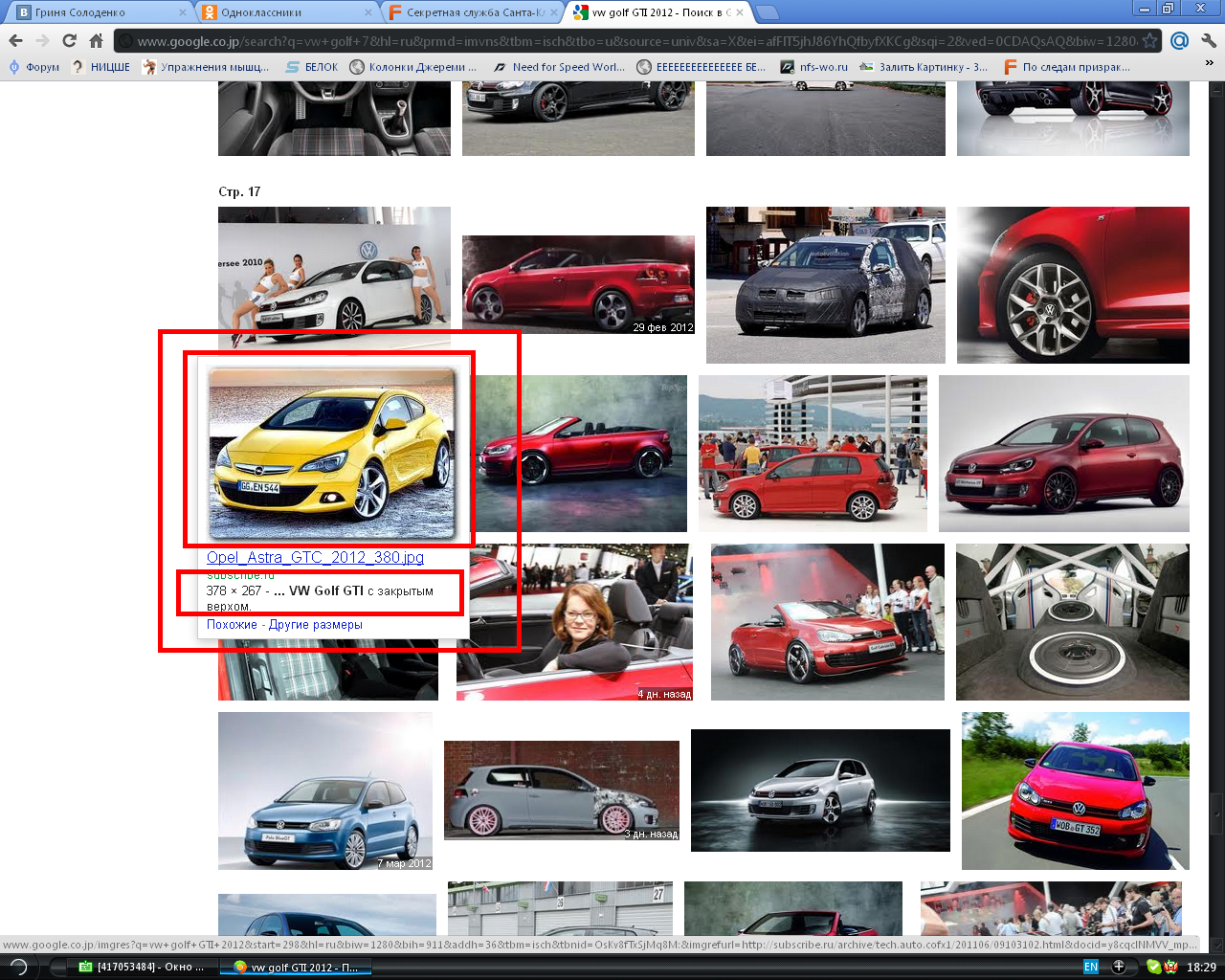Image resolution: width=1225 pixels, height=980 pixels.
Task: Open Залить Картинку bookmark
Action: coord(924,67)
